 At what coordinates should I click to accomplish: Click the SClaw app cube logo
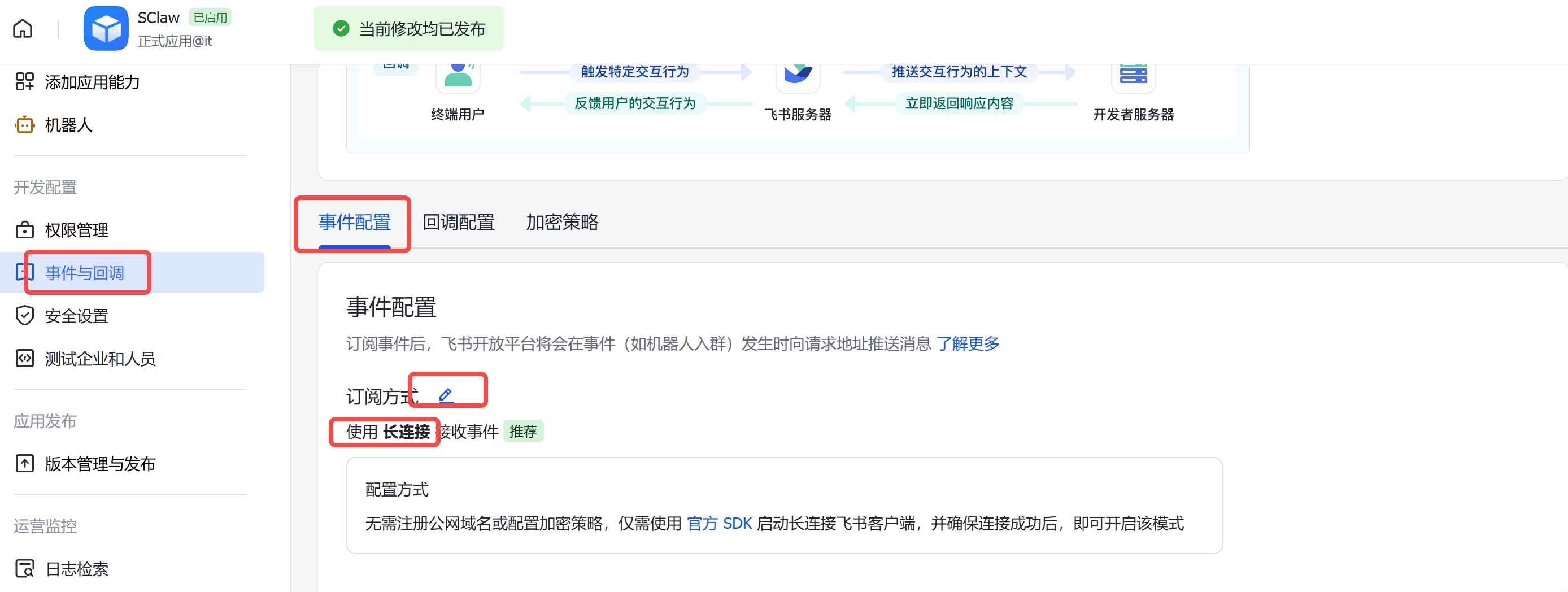coord(106,29)
